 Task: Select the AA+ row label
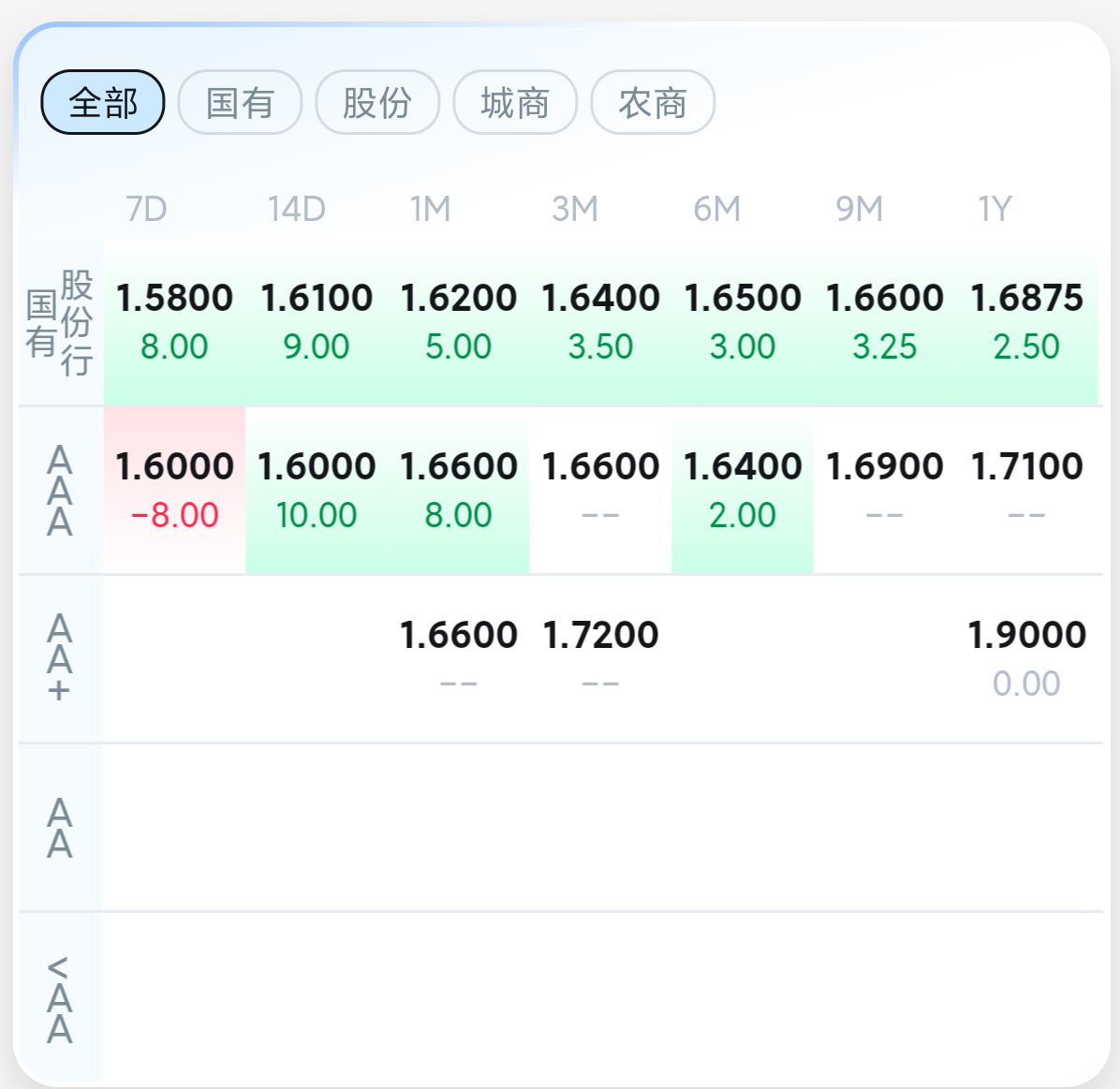pyautogui.click(x=60, y=658)
